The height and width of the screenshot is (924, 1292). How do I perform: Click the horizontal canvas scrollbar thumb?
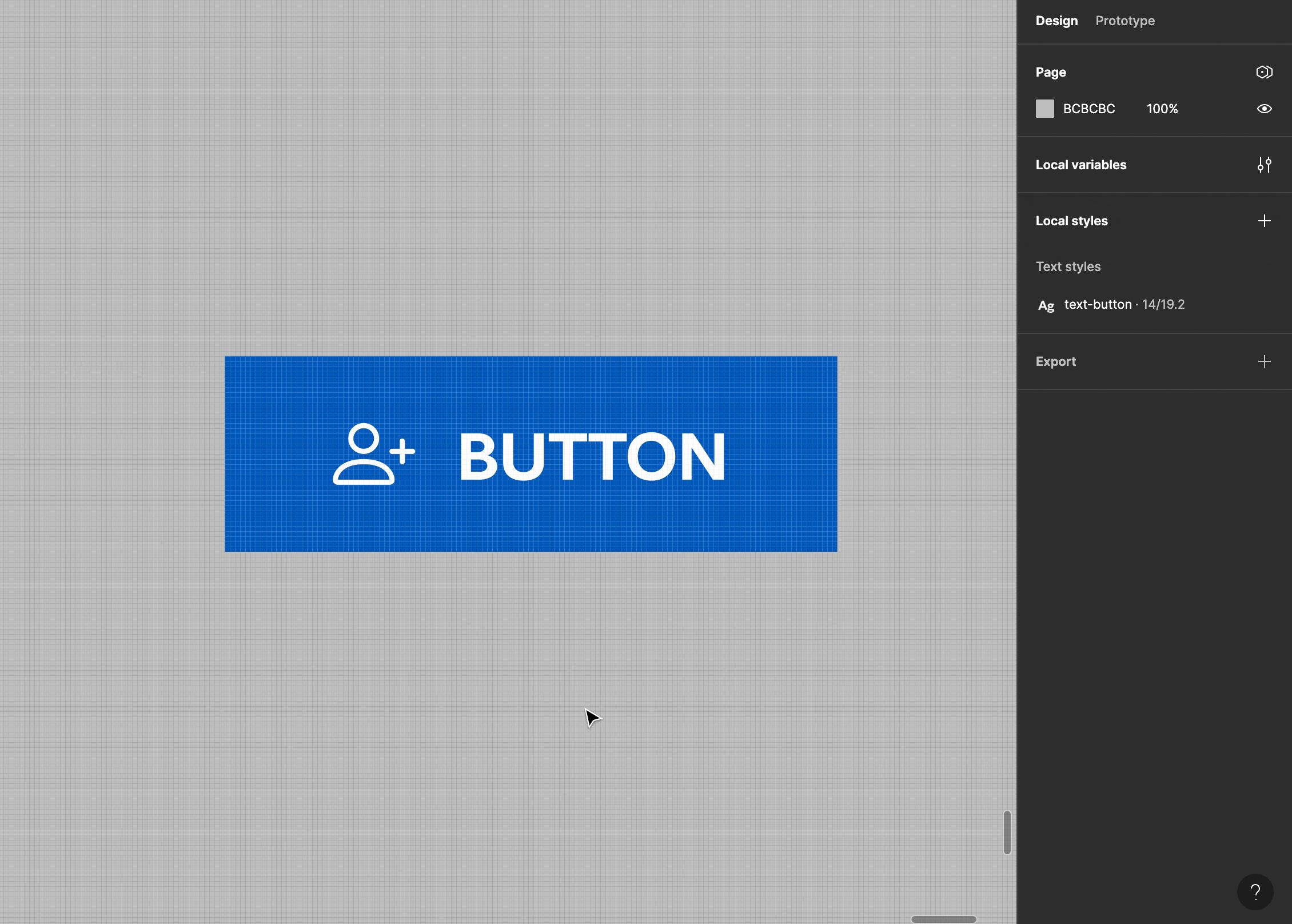pos(943,919)
